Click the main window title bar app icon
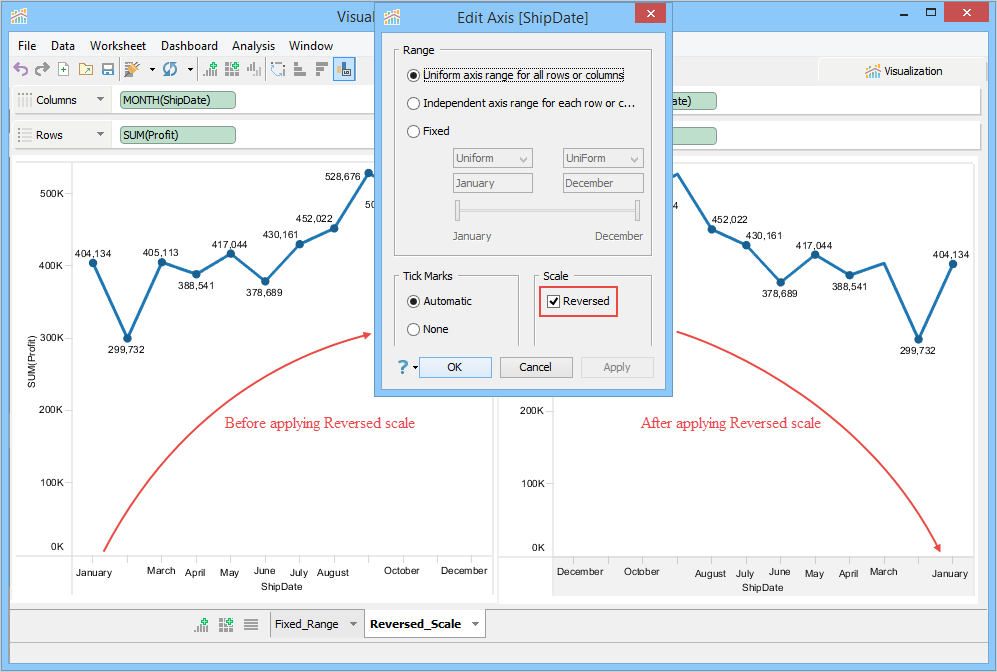997x672 pixels. [x=19, y=16]
